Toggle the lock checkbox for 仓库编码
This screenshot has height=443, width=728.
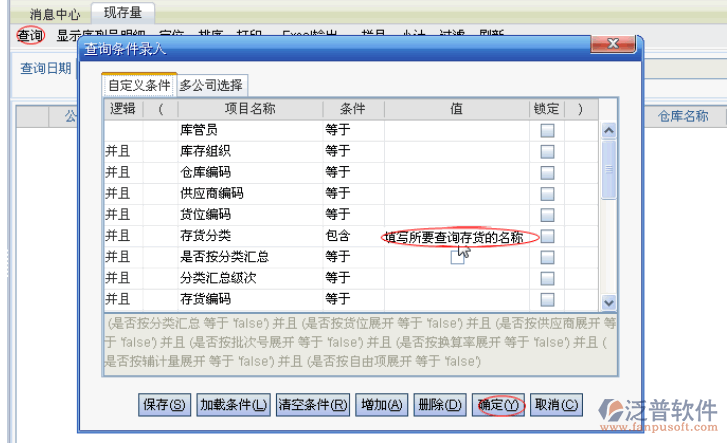[547, 173]
